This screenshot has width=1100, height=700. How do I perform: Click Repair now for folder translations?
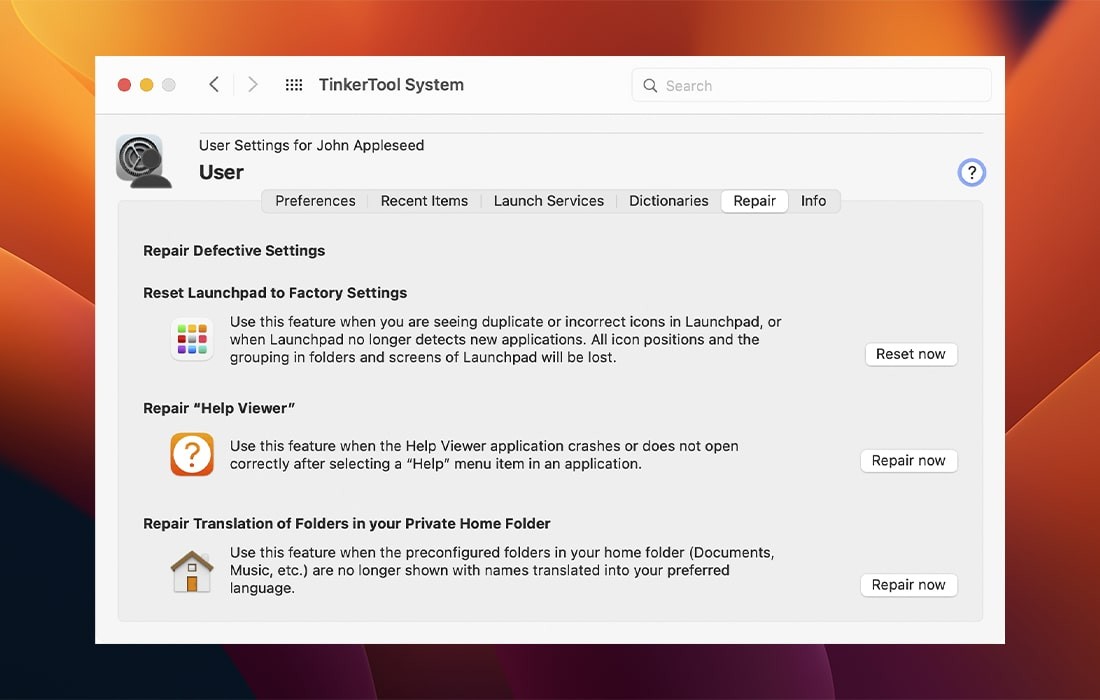coord(908,585)
